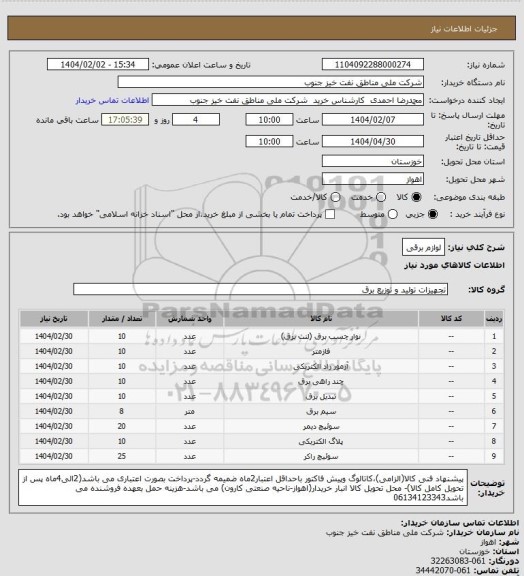Click the remaining days field showing 4
This screenshot has height=576, width=524.
pos(196,120)
